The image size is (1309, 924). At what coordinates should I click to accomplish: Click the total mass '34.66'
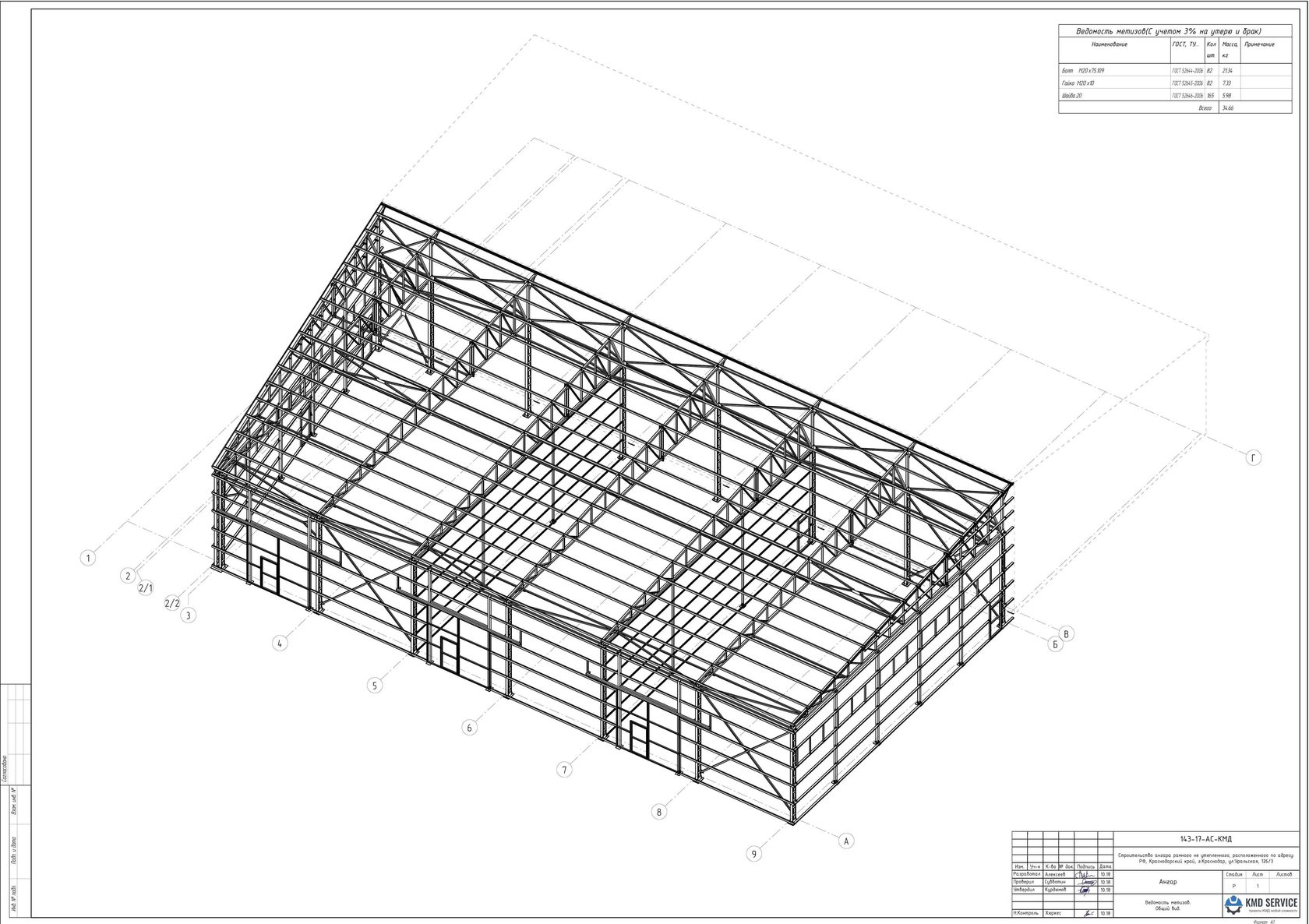click(x=1228, y=108)
